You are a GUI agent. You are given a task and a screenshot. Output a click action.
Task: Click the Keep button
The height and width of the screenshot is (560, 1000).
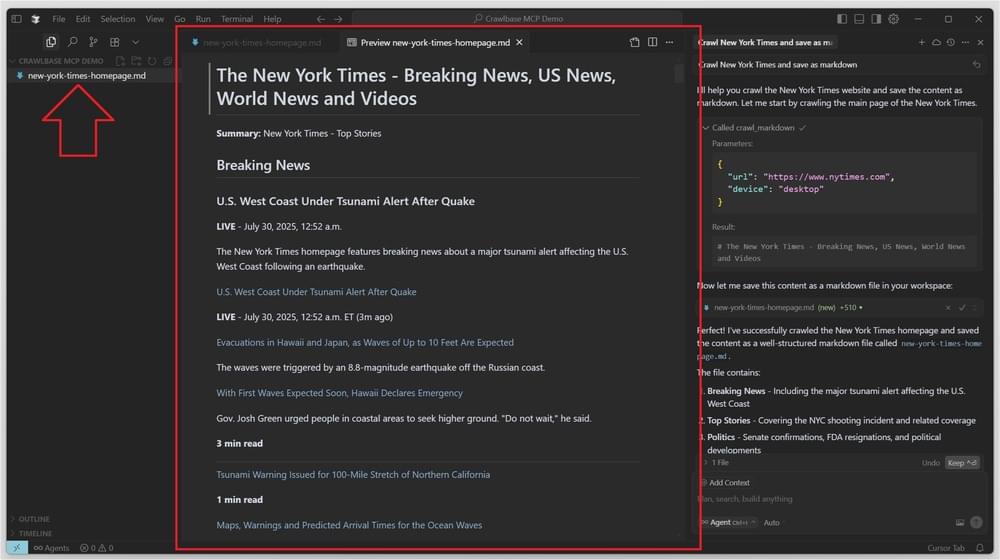[961, 463]
